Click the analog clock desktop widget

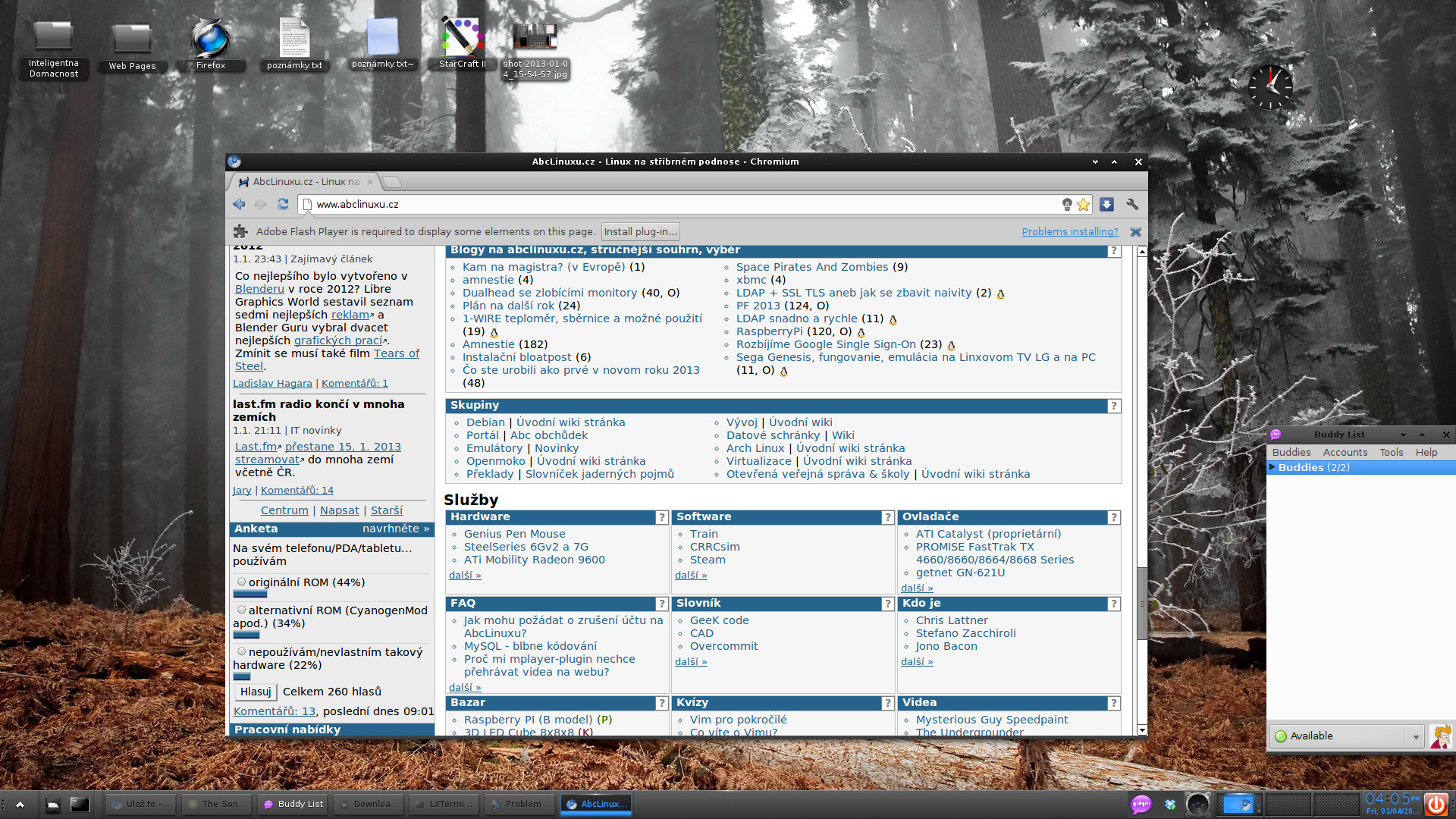(x=1270, y=86)
